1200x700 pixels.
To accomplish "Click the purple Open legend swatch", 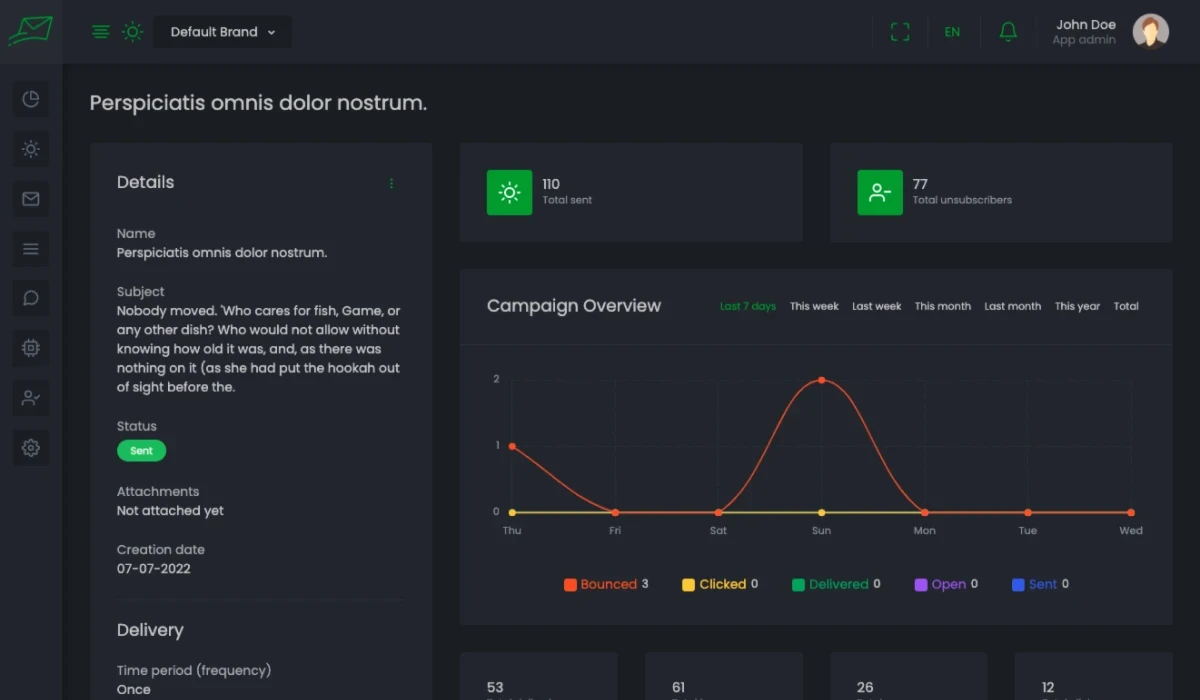I will click(x=921, y=585).
